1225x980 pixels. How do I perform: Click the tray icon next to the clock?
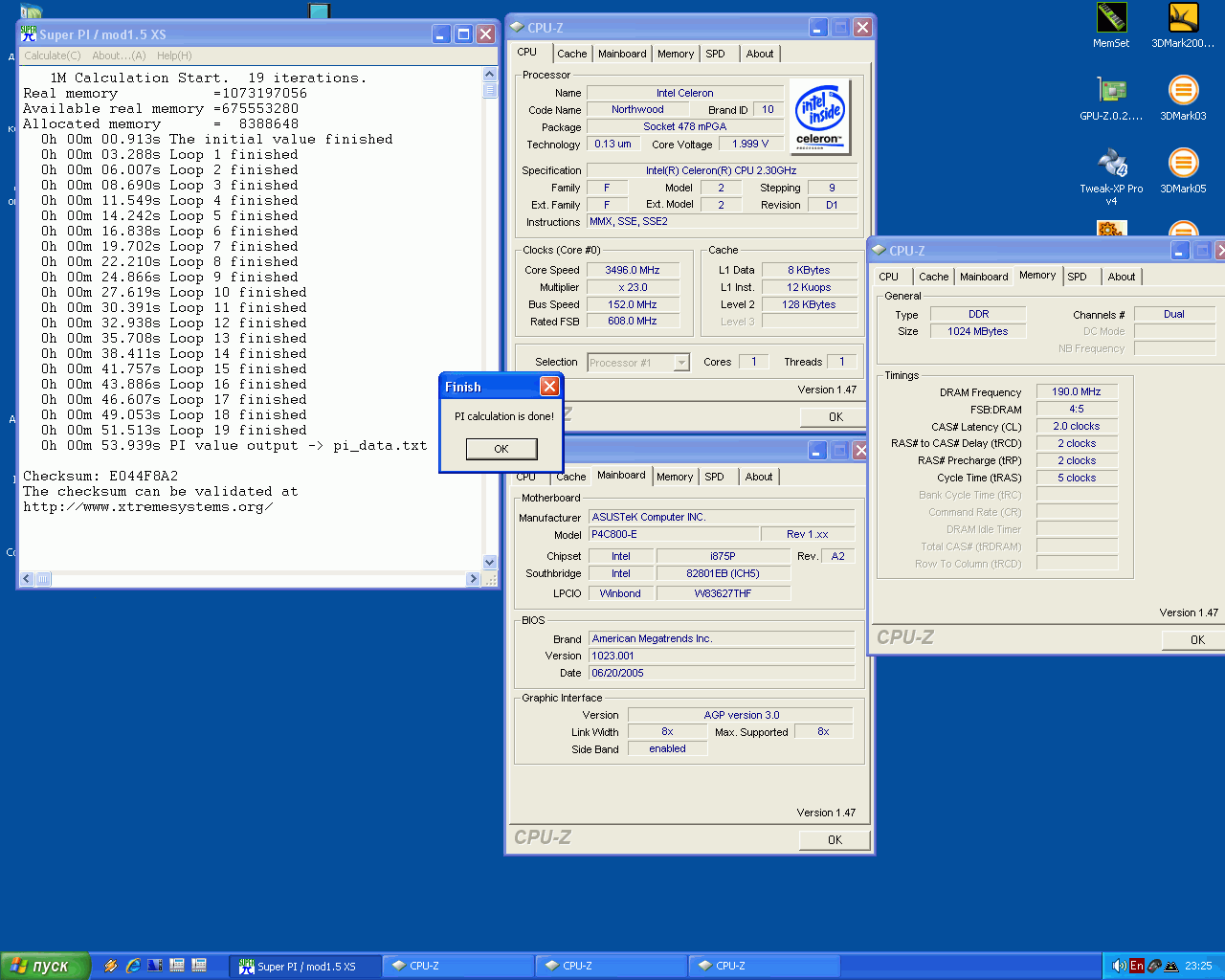(1171, 966)
